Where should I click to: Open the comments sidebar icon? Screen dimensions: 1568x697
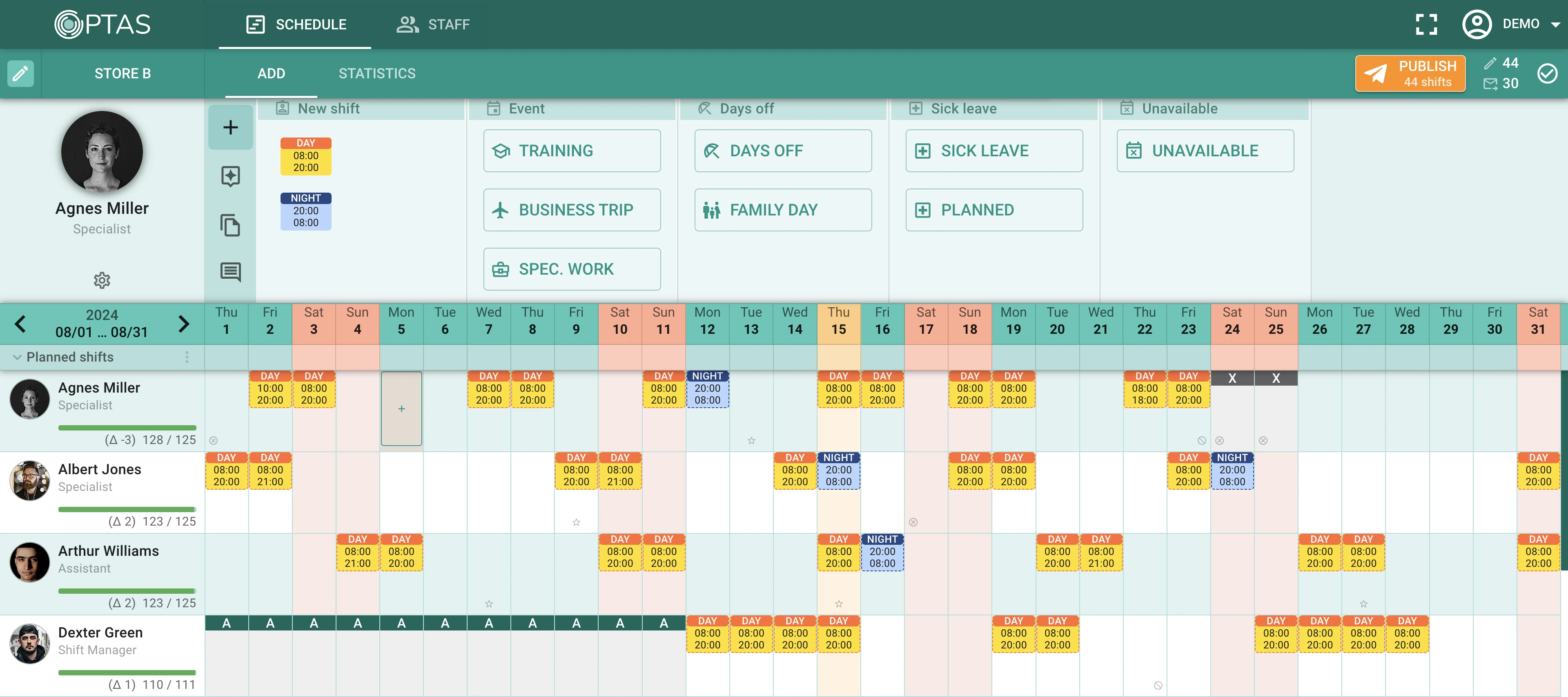(x=230, y=272)
